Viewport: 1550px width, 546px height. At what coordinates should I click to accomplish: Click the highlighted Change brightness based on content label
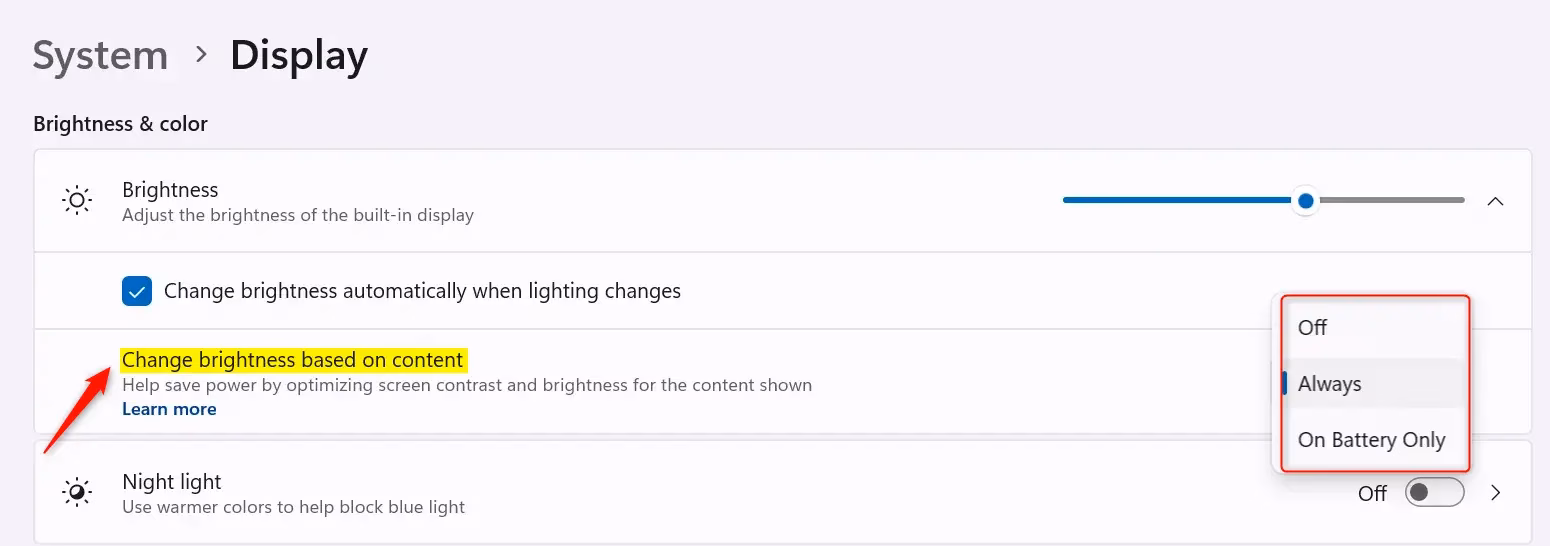tap(293, 360)
